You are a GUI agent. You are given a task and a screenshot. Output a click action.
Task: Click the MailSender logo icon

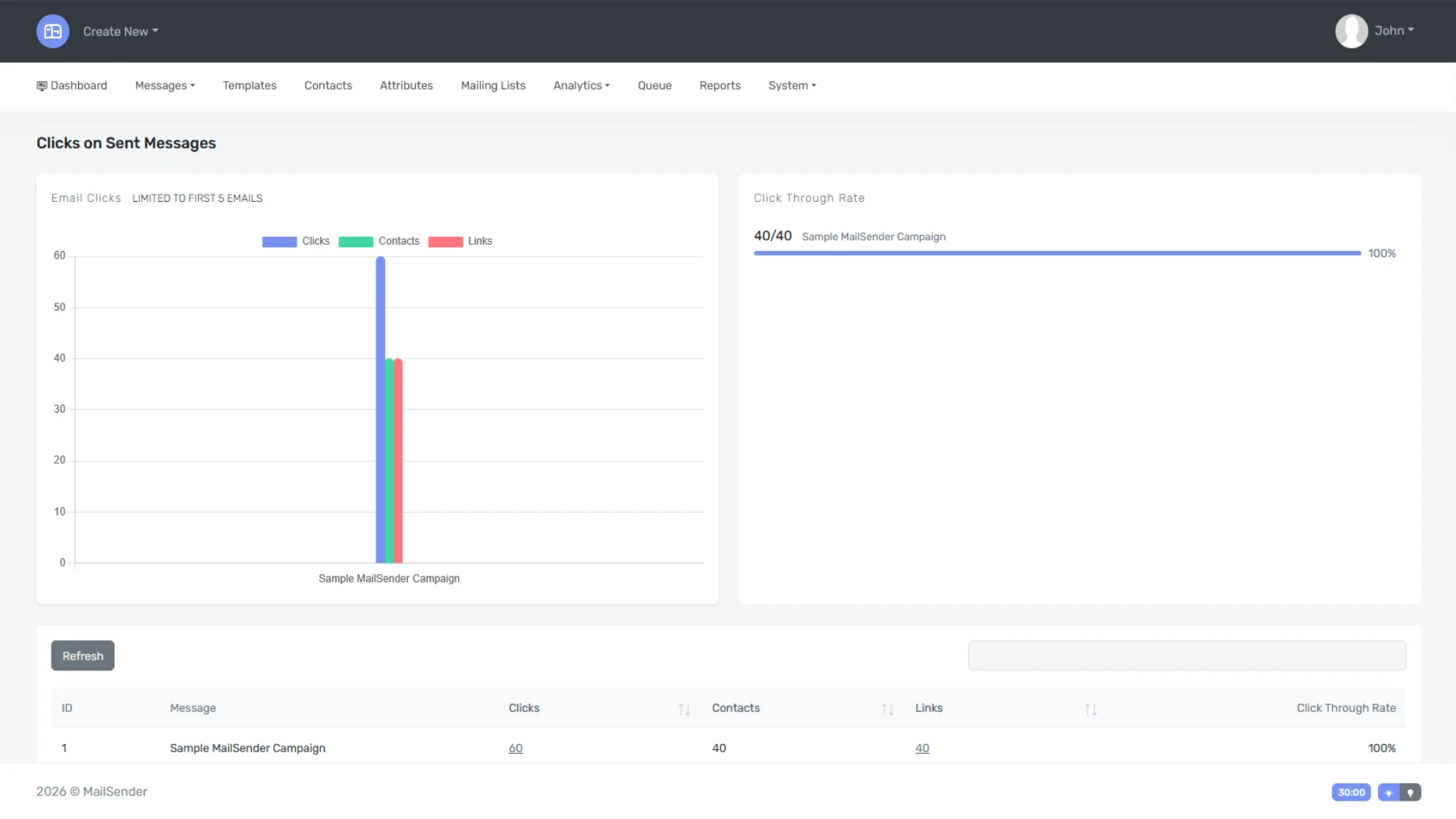[x=53, y=31]
